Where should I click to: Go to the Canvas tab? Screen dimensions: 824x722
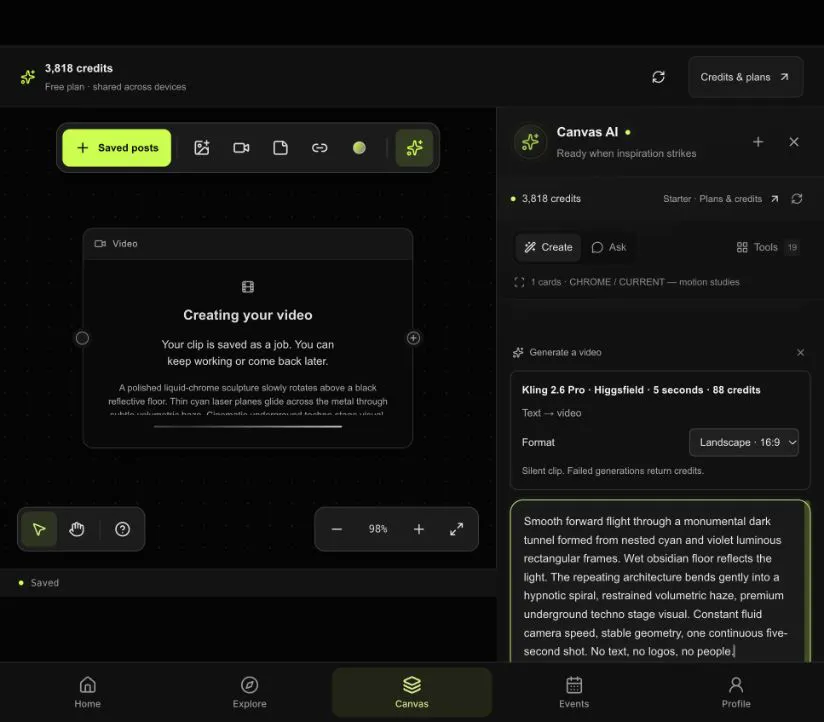coord(412,693)
